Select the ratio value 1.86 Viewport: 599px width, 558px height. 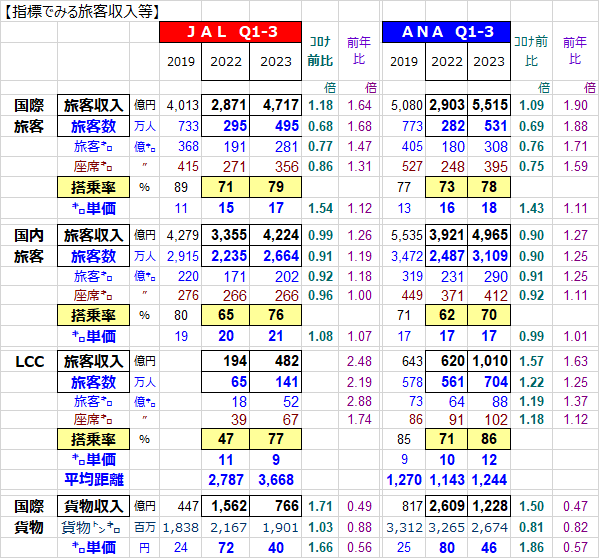pyautogui.click(x=531, y=548)
